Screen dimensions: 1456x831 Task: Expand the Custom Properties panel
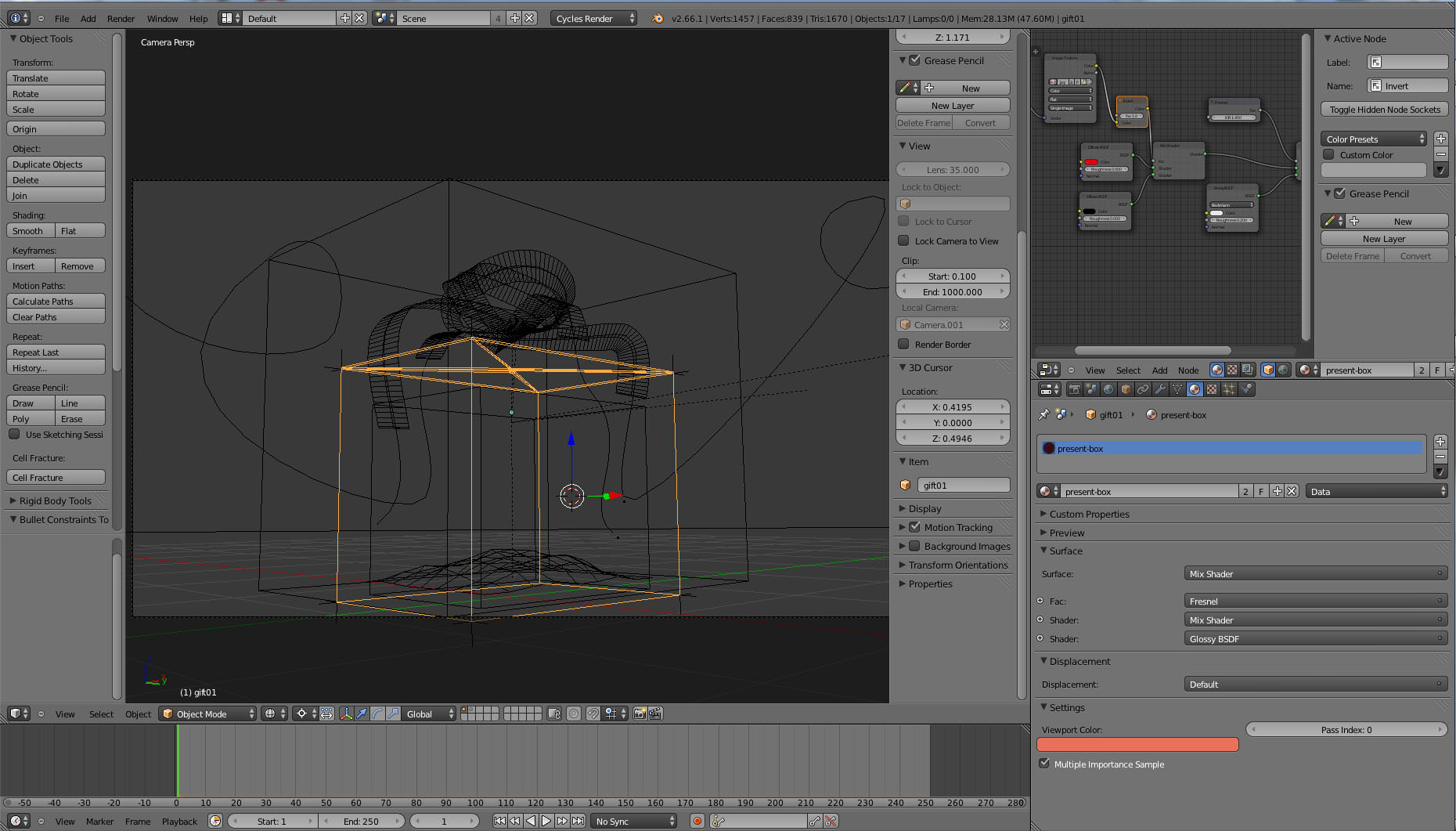(1089, 514)
